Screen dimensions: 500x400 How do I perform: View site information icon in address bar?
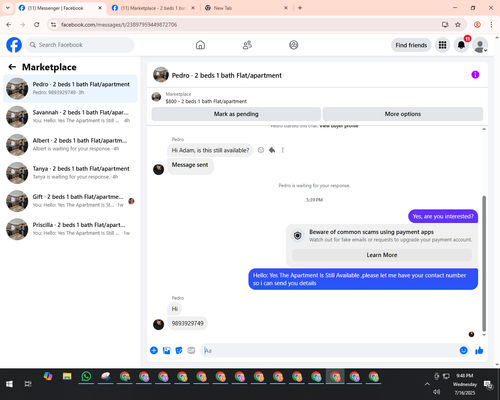[x=53, y=25]
